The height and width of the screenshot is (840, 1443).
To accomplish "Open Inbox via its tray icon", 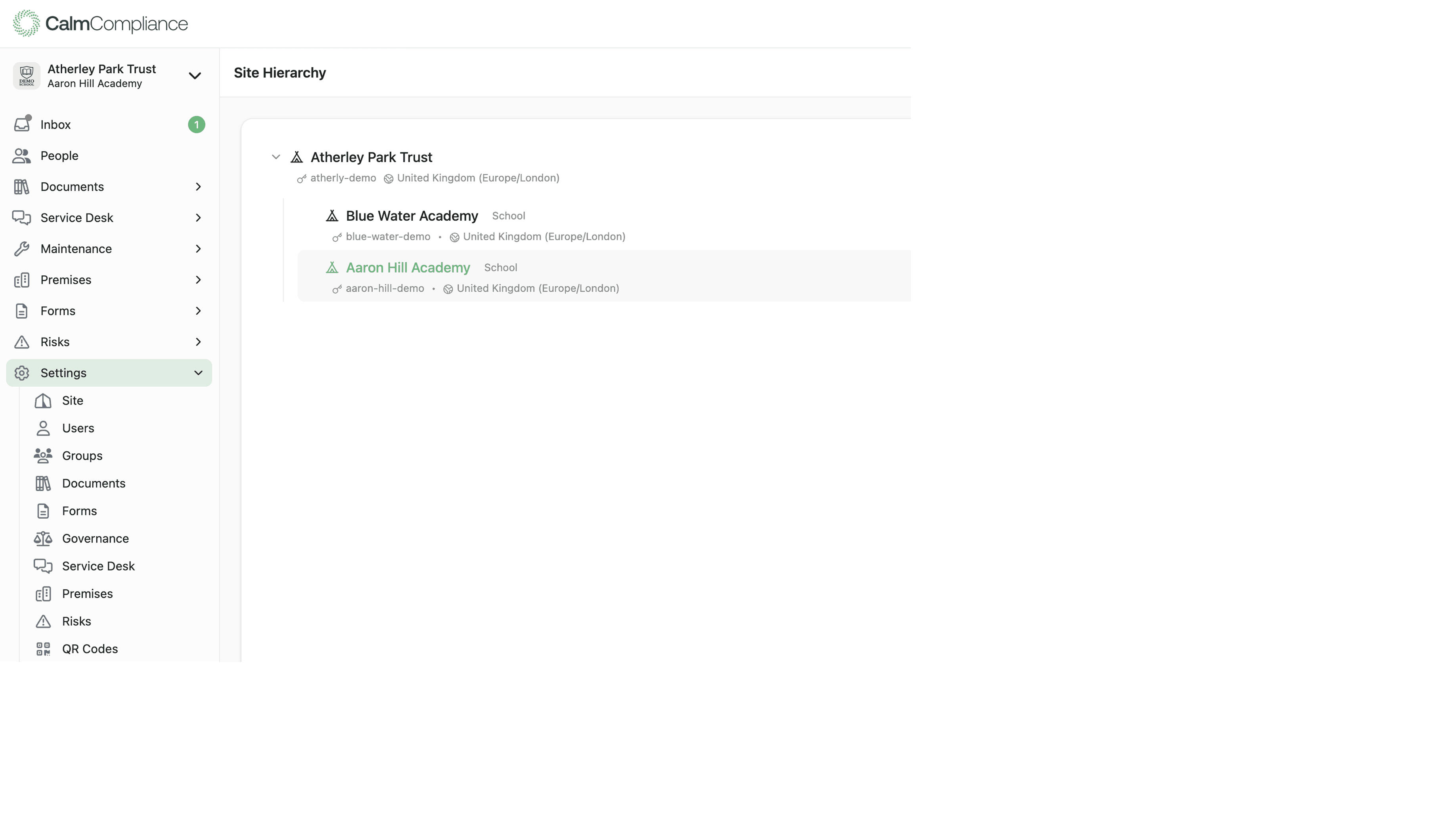I will pos(22,124).
